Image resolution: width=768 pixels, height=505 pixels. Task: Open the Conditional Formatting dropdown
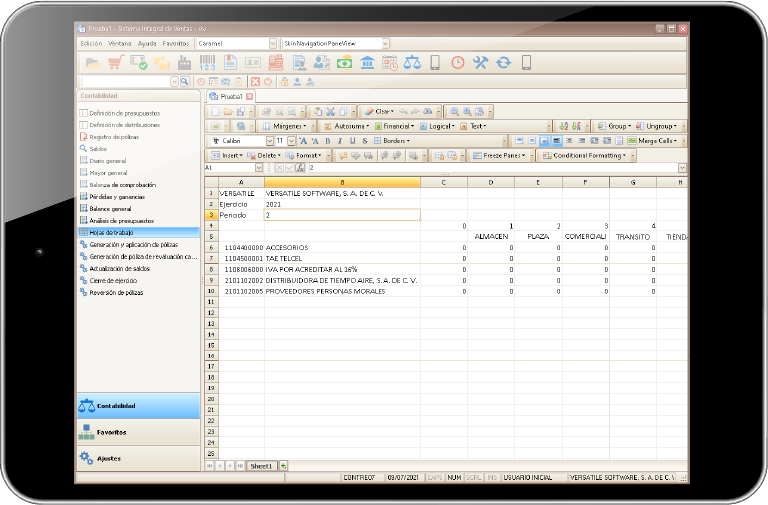tap(584, 156)
